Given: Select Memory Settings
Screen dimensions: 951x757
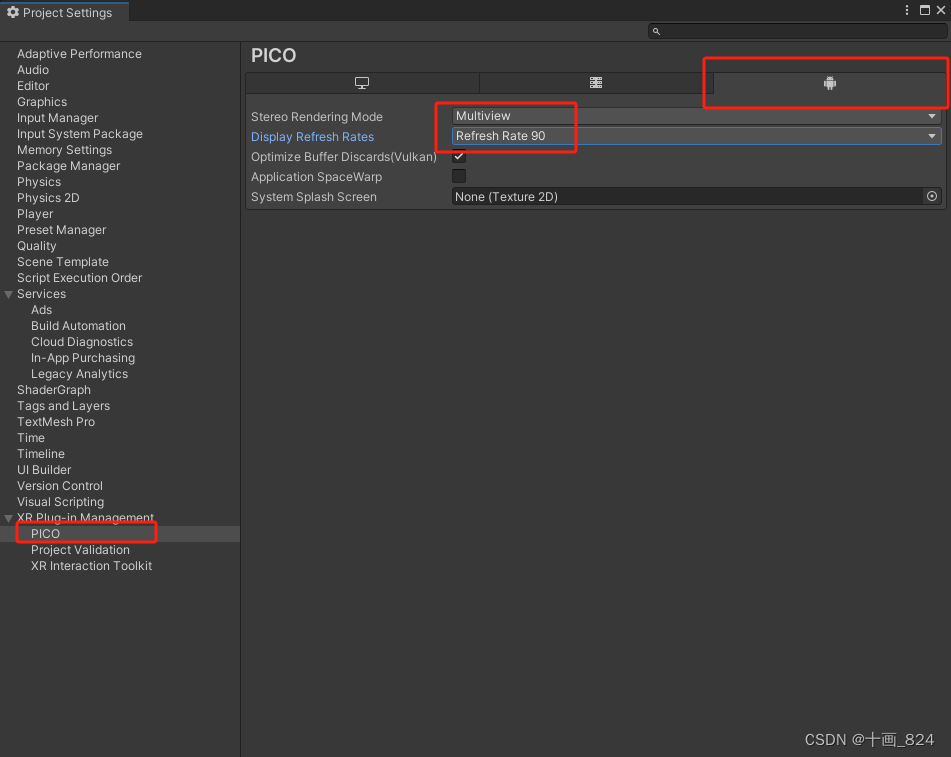Looking at the screenshot, I should pyautogui.click(x=64, y=149).
